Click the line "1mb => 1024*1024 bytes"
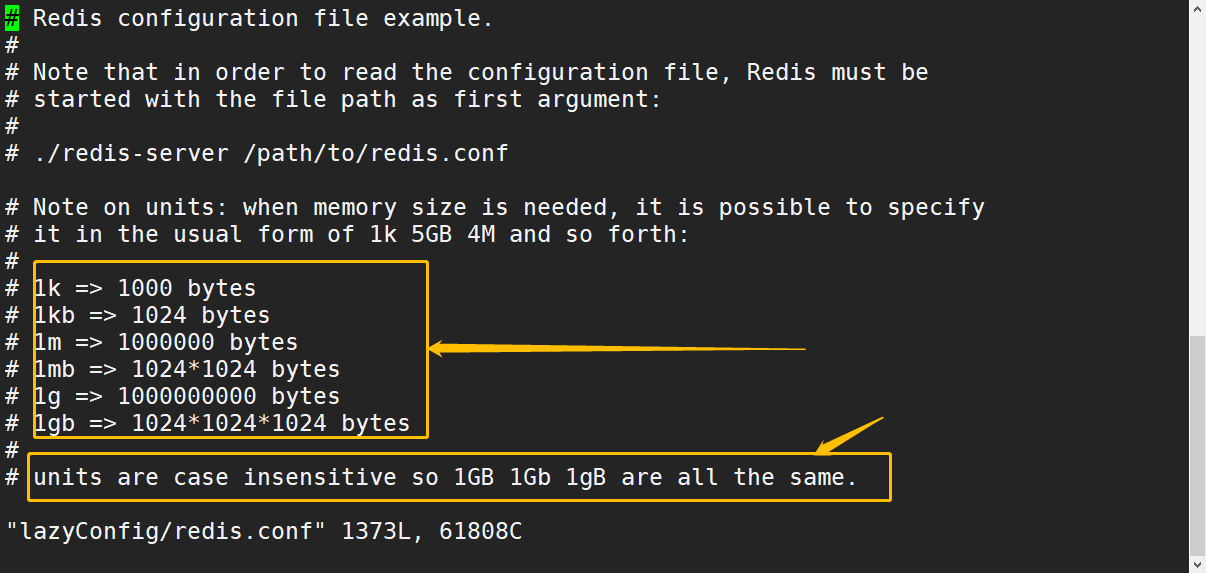The width and height of the screenshot is (1206, 573). (187, 369)
